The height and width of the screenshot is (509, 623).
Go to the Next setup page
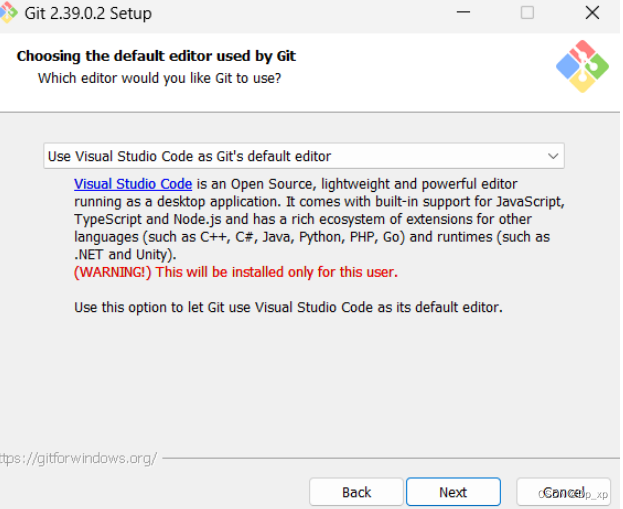click(x=453, y=492)
